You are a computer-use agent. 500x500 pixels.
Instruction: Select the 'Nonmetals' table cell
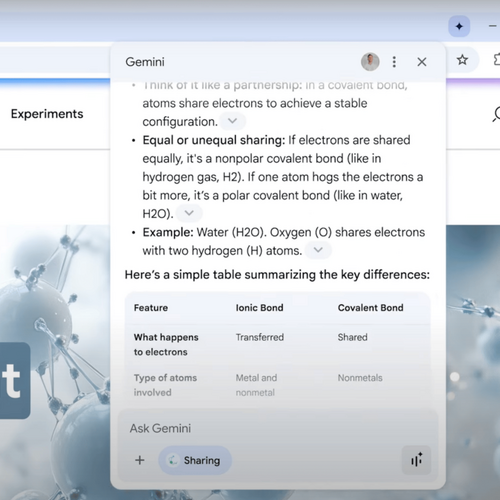click(x=360, y=378)
